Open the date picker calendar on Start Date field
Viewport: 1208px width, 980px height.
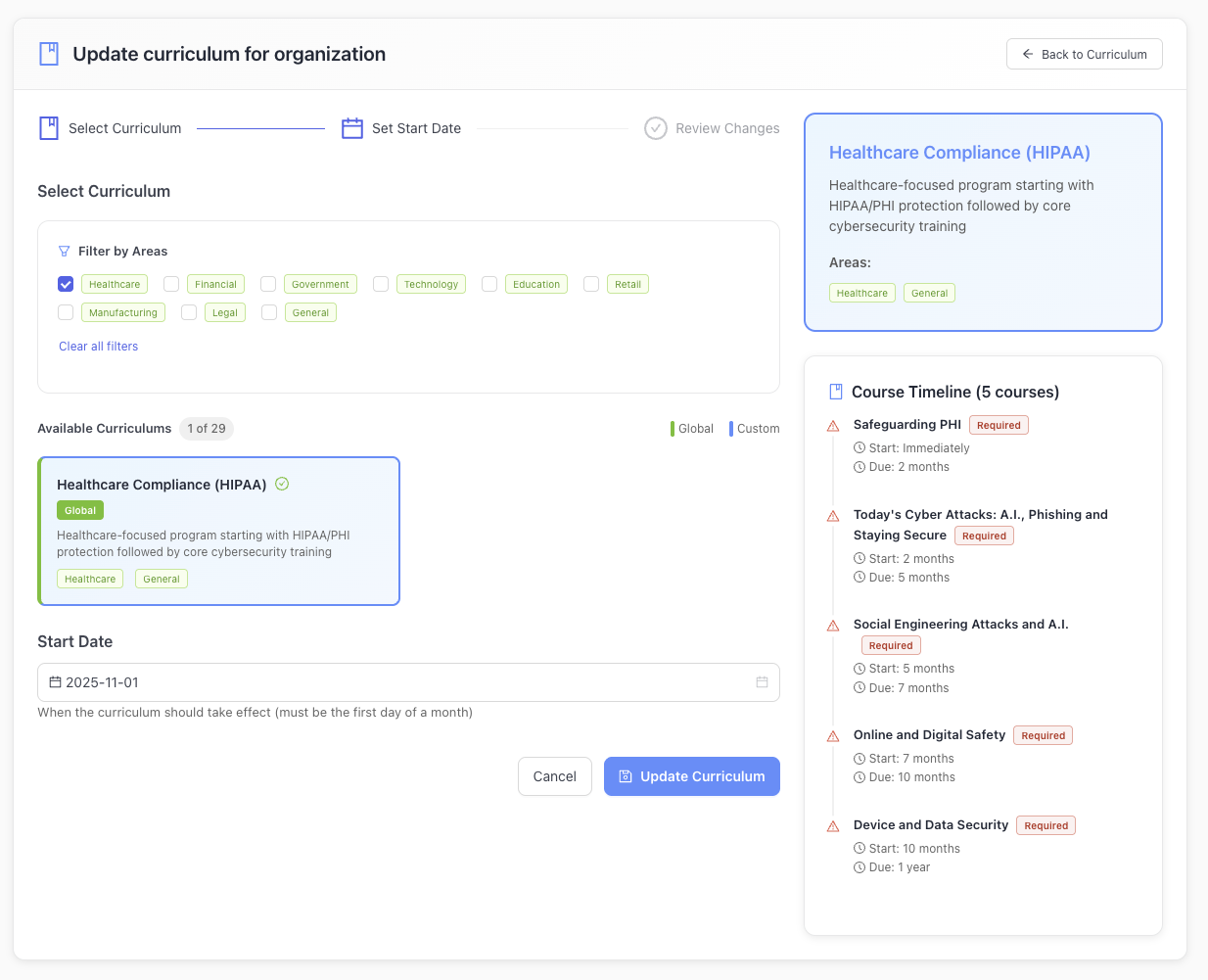click(x=762, y=682)
